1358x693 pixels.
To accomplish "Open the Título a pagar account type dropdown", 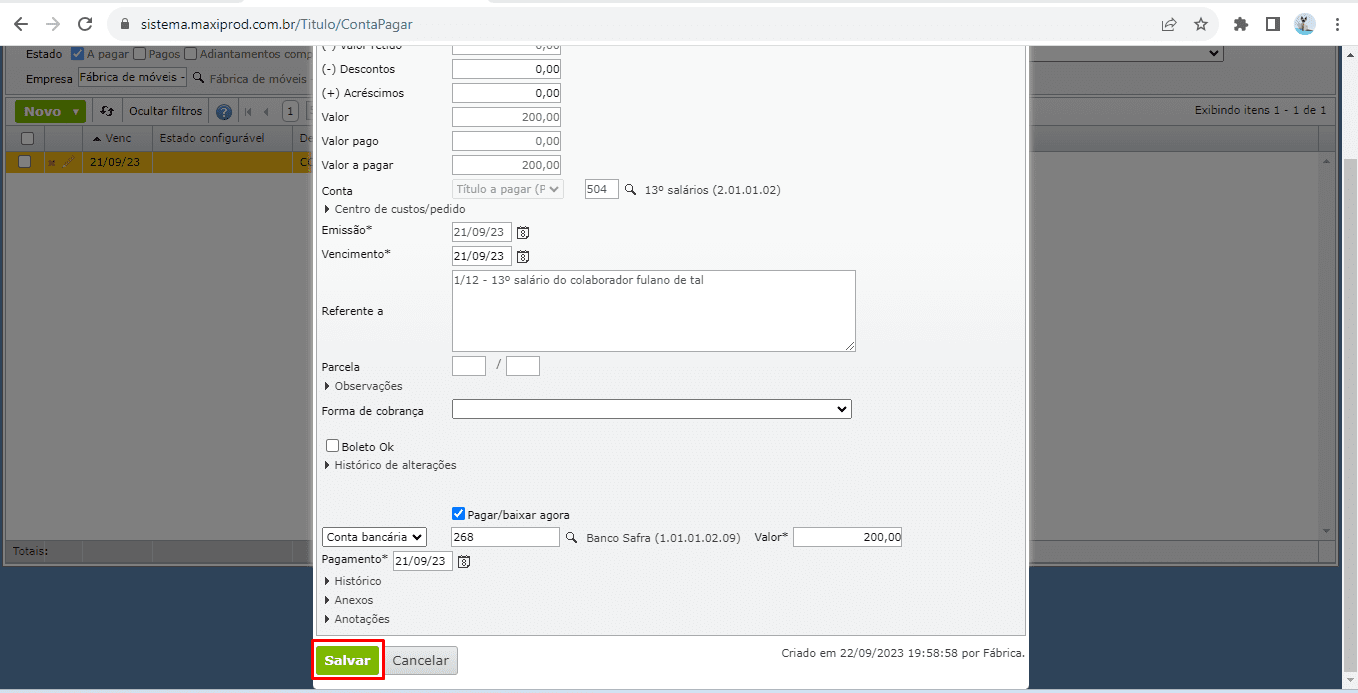I will click(508, 189).
